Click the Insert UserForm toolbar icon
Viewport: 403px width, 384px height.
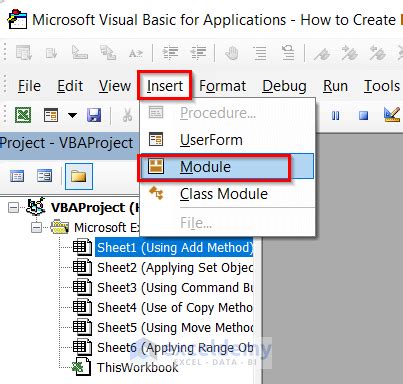click(51, 115)
